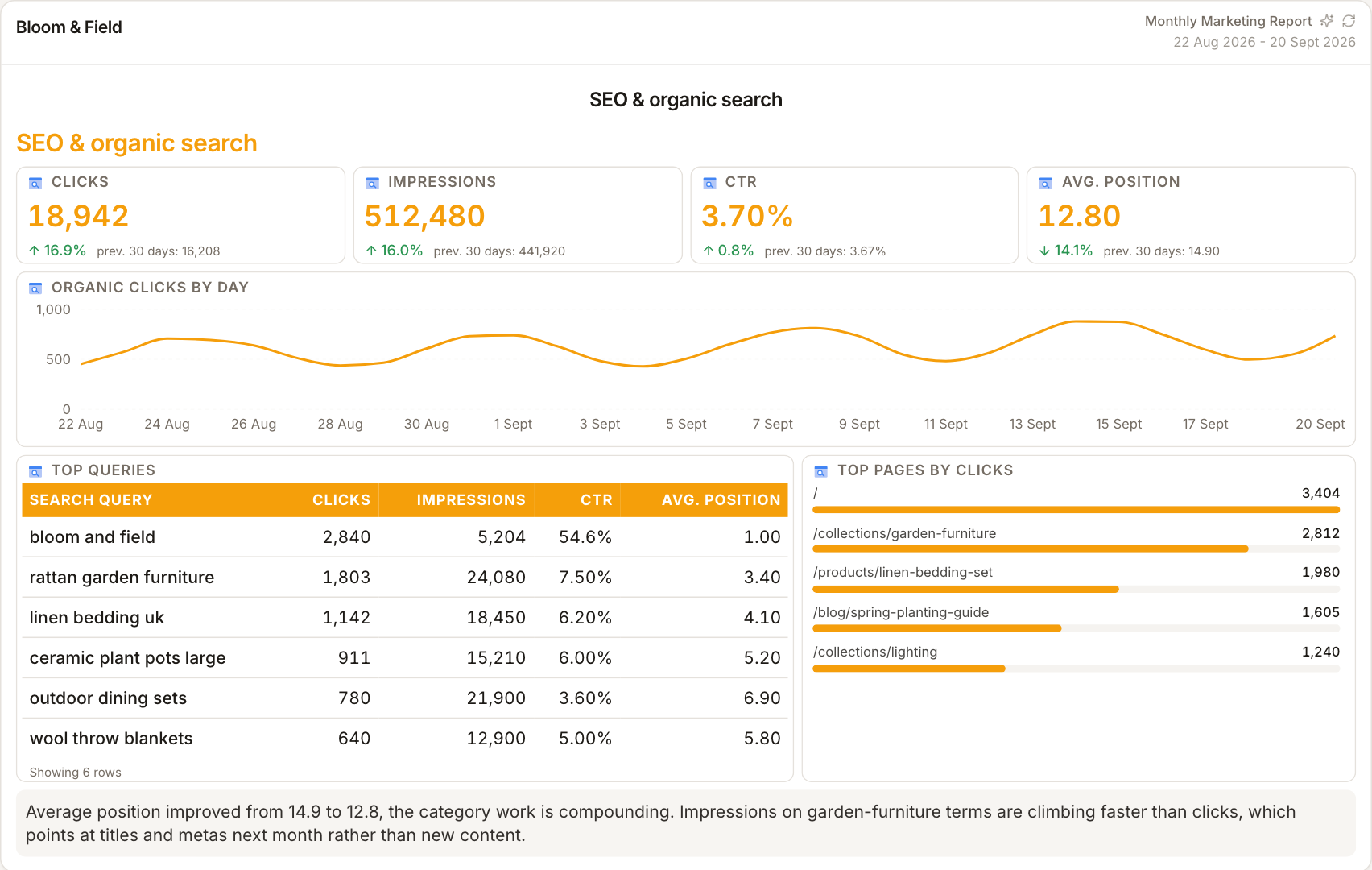The height and width of the screenshot is (870, 1372).
Task: Click the 512,480 impressions value
Action: tap(424, 216)
